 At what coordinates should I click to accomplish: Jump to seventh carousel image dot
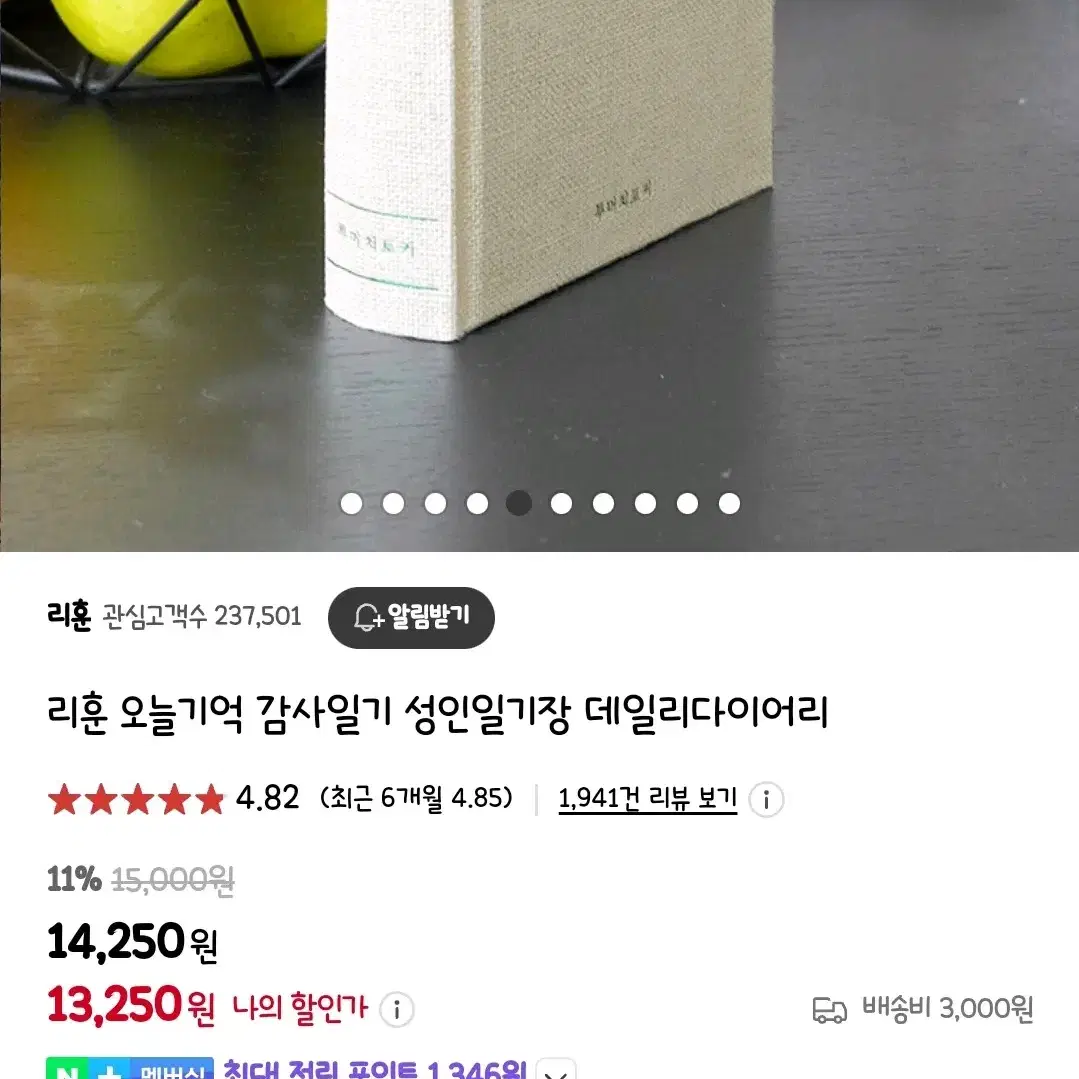coord(603,503)
